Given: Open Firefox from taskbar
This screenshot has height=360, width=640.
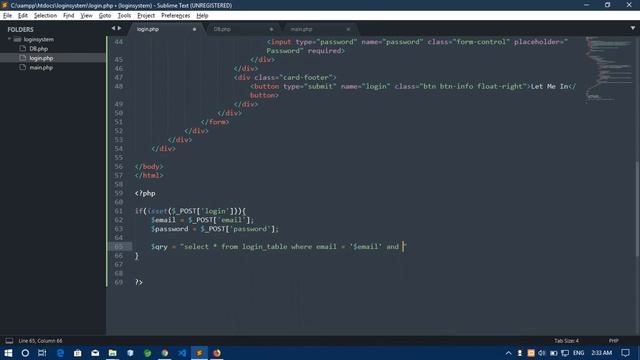Looking at the screenshot, I should tap(217, 353).
